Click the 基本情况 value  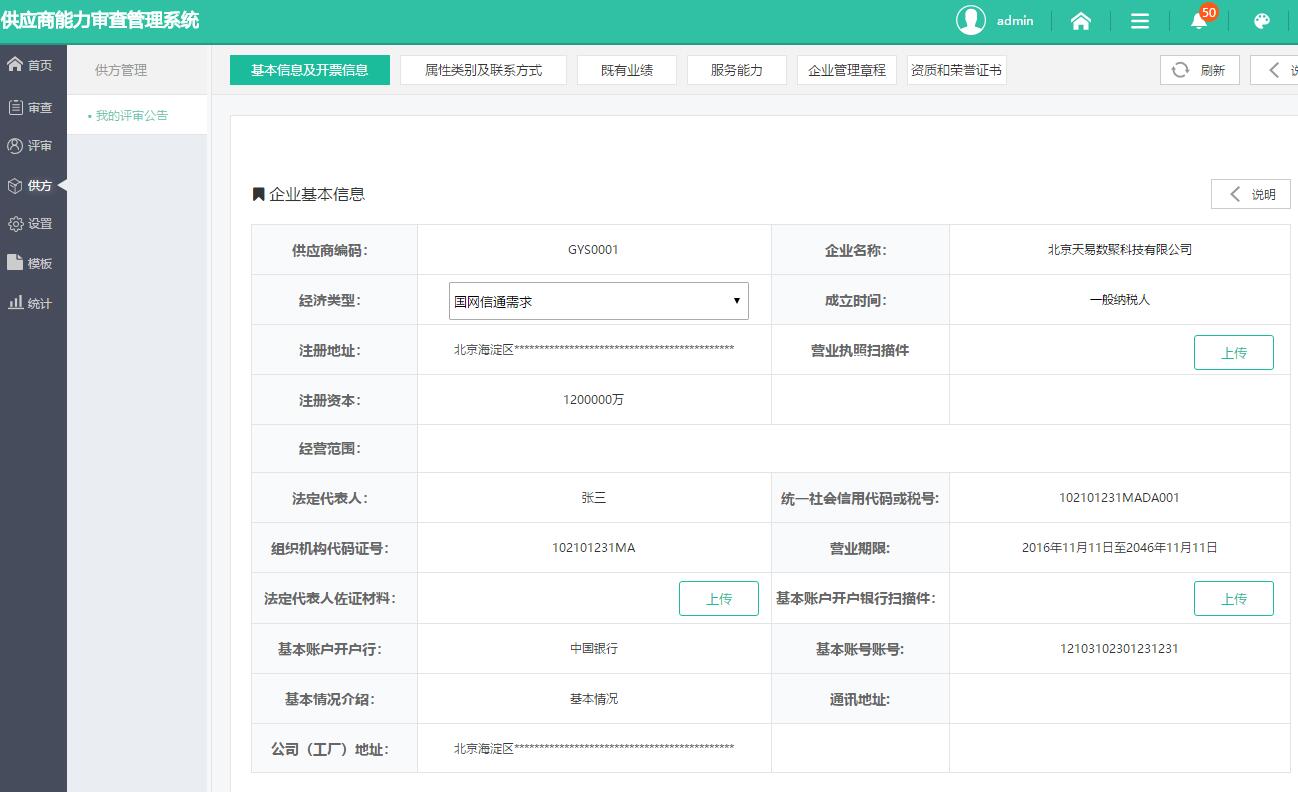594,698
